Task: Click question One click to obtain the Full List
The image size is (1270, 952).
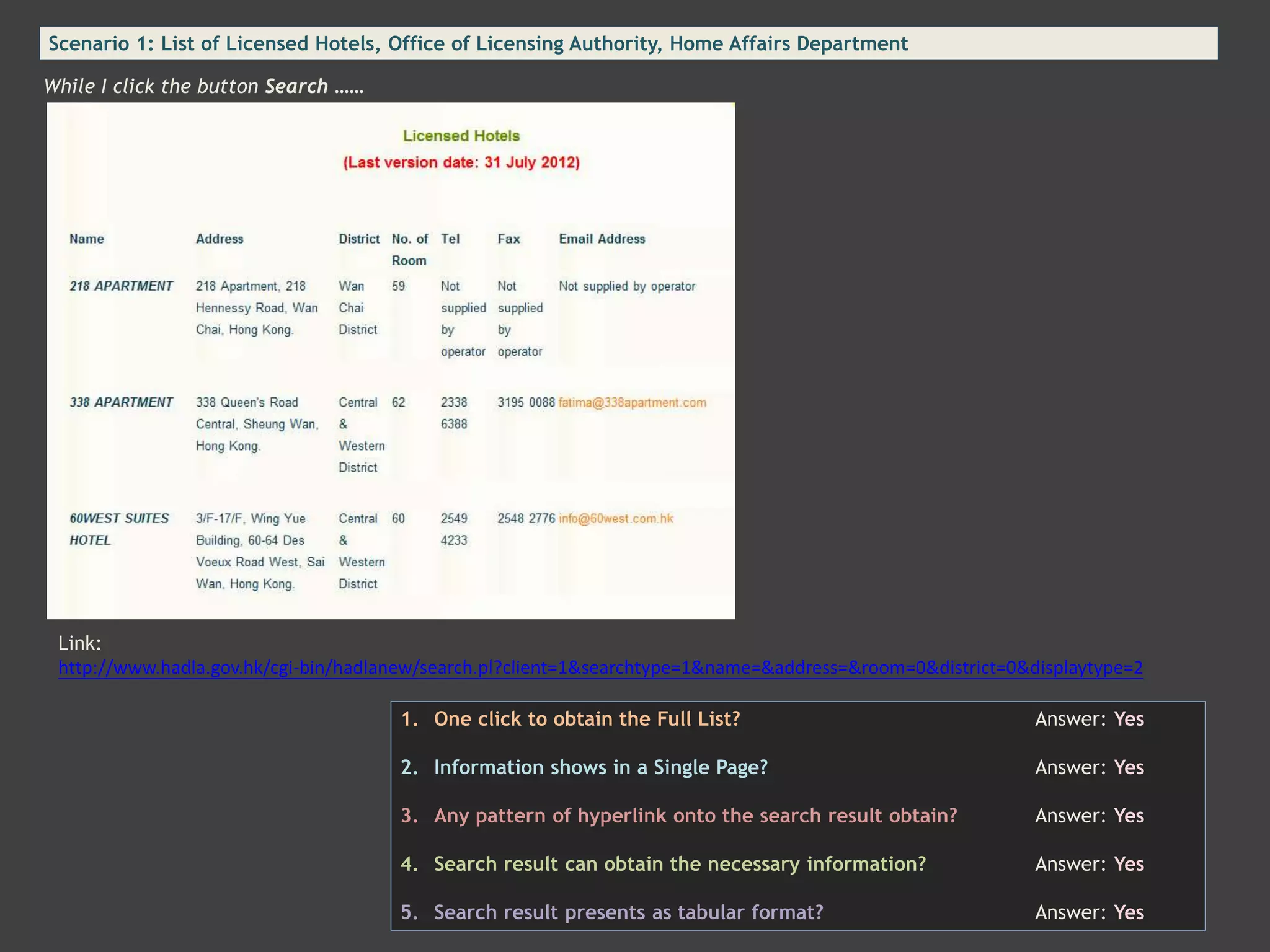Action: pos(587,719)
